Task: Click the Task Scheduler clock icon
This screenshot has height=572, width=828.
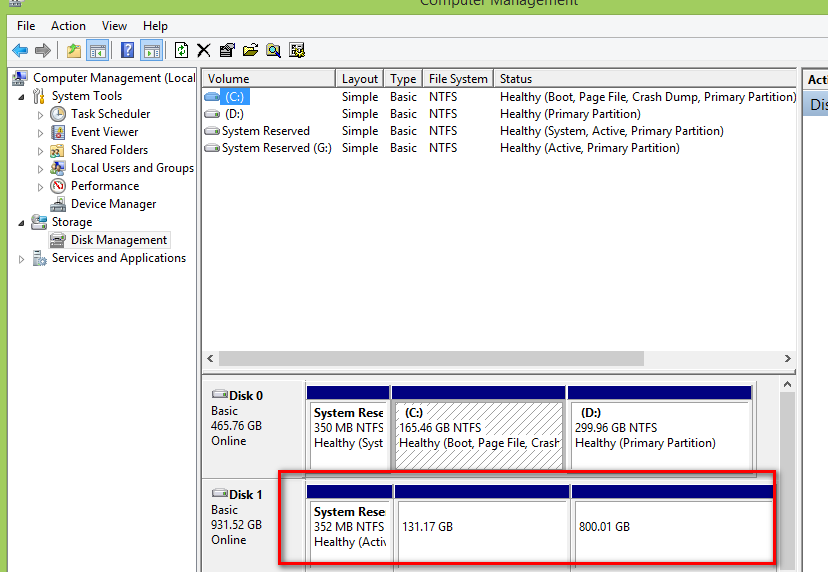Action: pos(58,114)
